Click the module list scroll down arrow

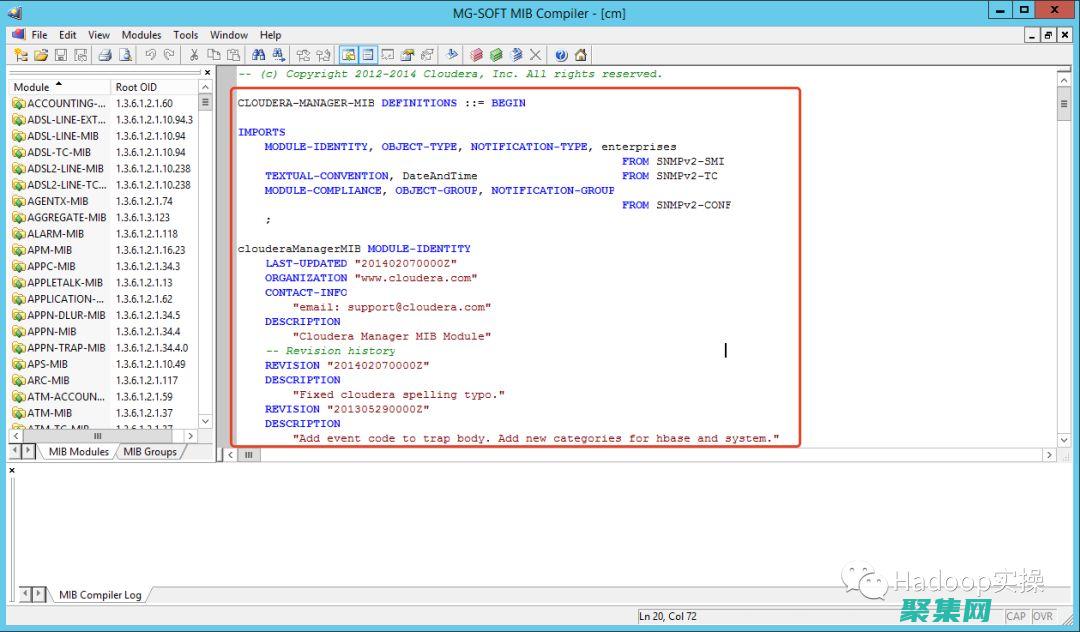[x=206, y=422]
